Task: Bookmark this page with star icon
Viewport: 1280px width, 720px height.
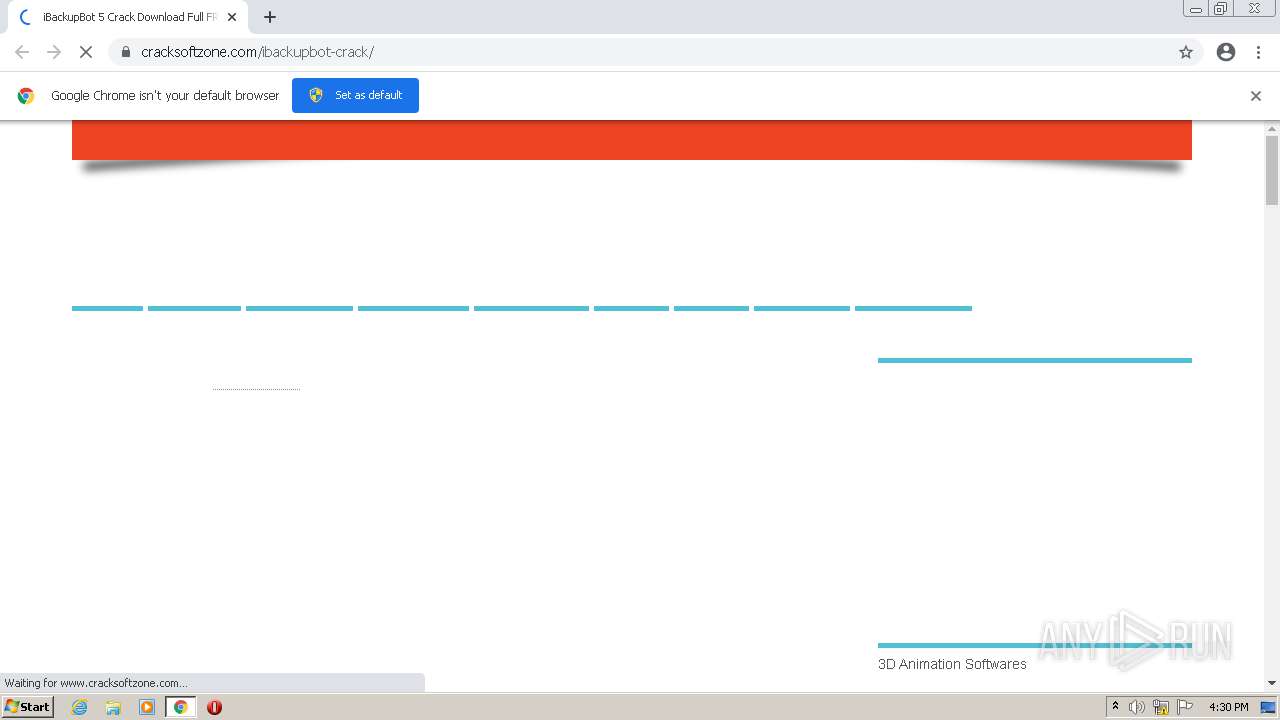Action: pos(1186,52)
